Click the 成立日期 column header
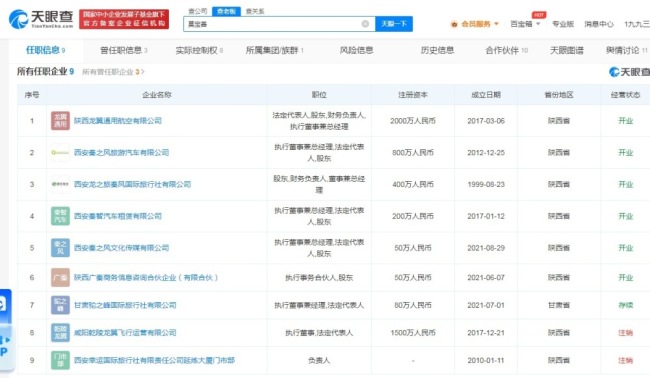The width and height of the screenshot is (650, 378). [486, 95]
